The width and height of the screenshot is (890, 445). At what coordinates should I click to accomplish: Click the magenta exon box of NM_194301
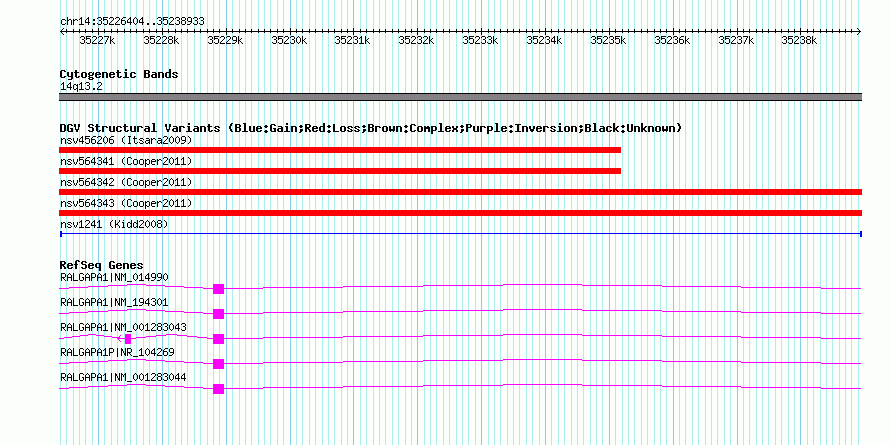pyautogui.click(x=219, y=314)
